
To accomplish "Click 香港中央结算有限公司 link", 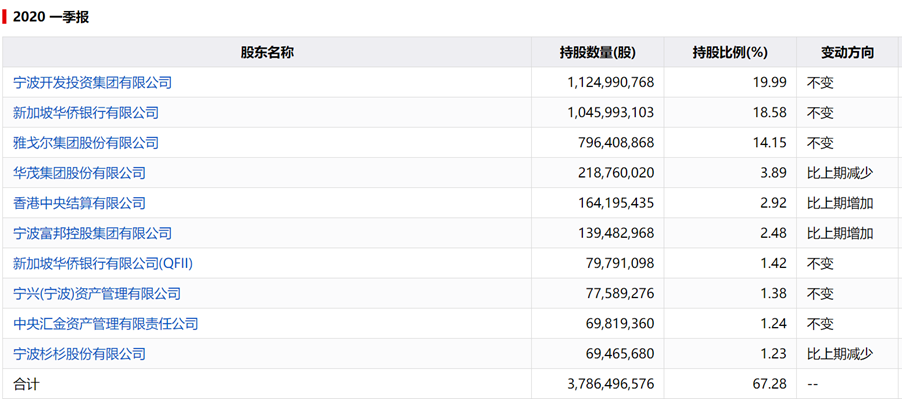I will tap(79, 203).
